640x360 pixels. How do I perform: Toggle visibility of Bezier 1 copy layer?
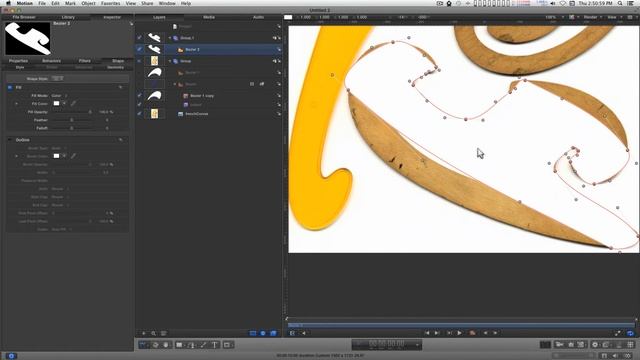[x=140, y=96]
